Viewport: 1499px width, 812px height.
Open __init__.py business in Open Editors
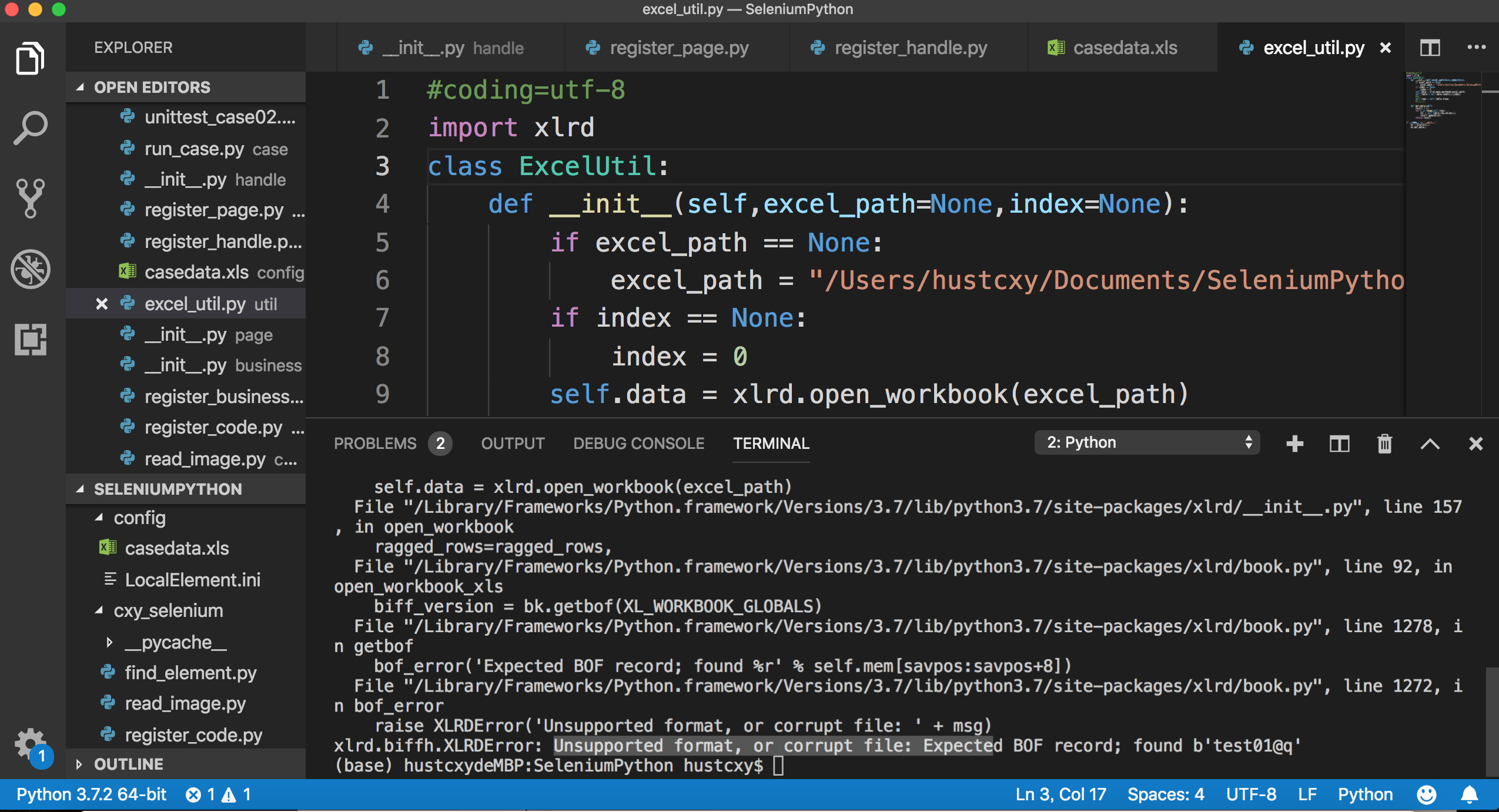[x=186, y=365]
